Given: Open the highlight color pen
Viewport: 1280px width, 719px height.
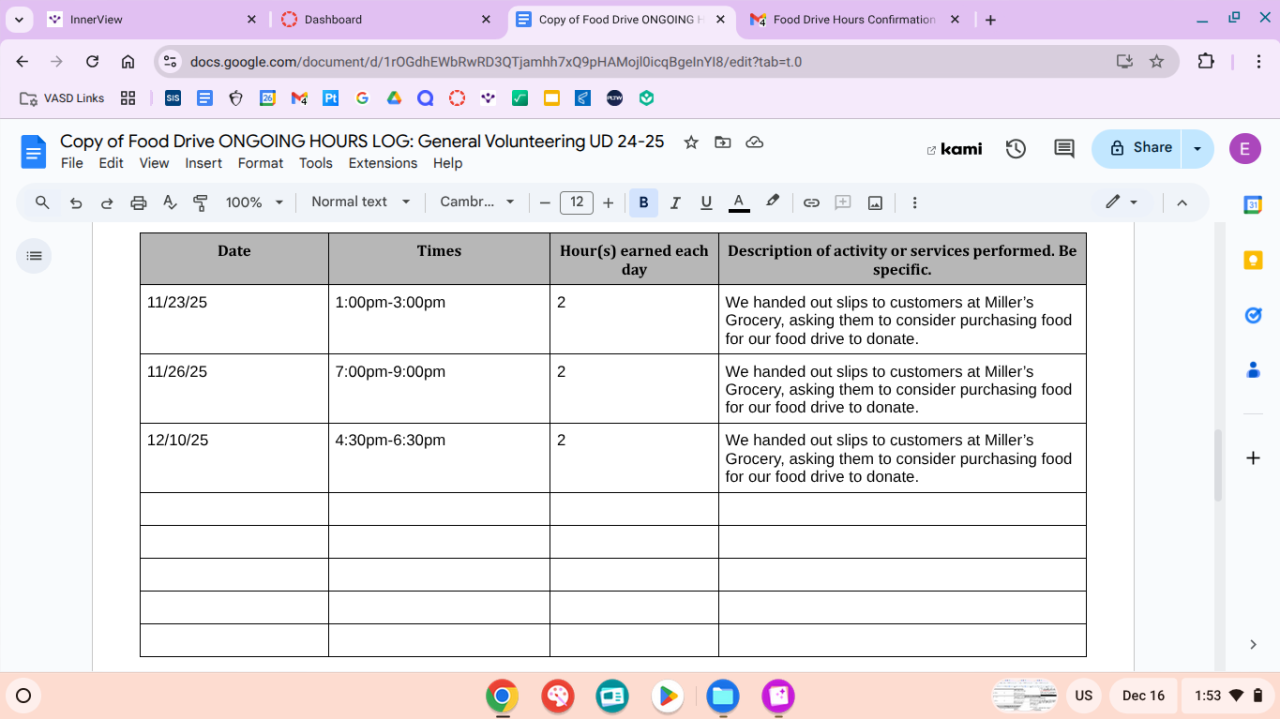Looking at the screenshot, I should pyautogui.click(x=772, y=202).
